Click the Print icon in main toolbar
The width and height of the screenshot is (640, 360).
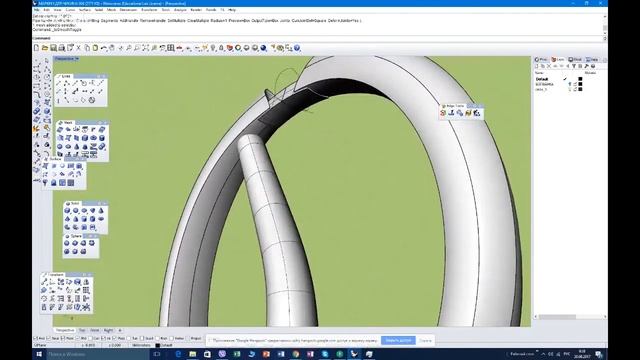pos(62,48)
